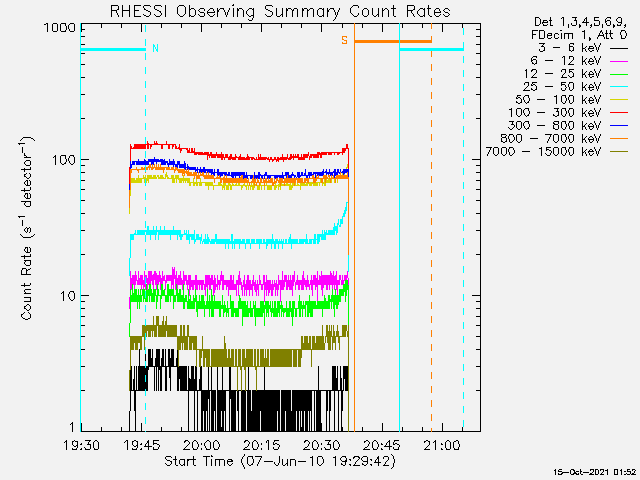Click the olive 7000 - 15000 keV legend line
The height and width of the screenshot is (480, 640).
click(618, 152)
